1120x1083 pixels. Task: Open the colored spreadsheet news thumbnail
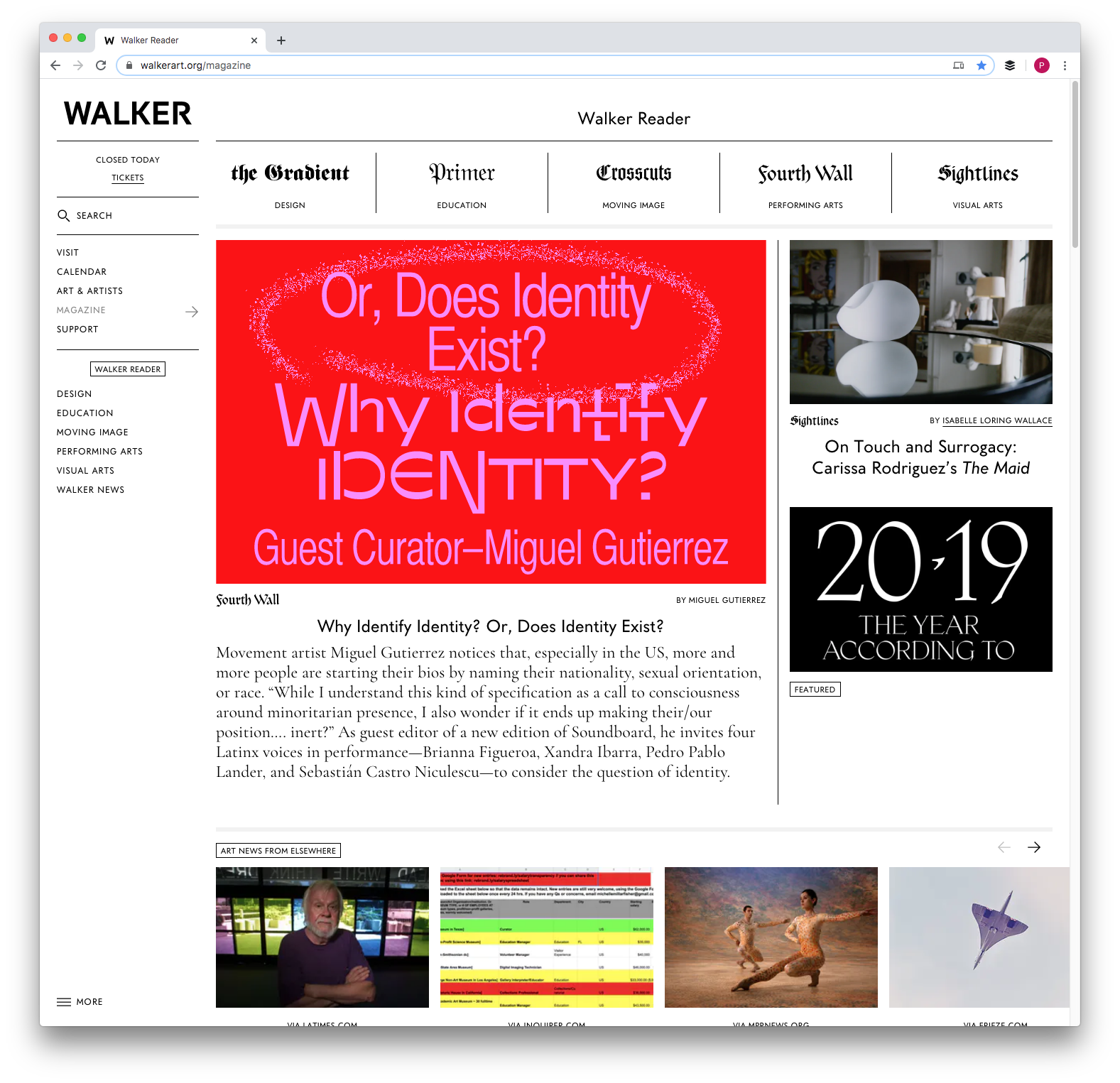[547, 937]
